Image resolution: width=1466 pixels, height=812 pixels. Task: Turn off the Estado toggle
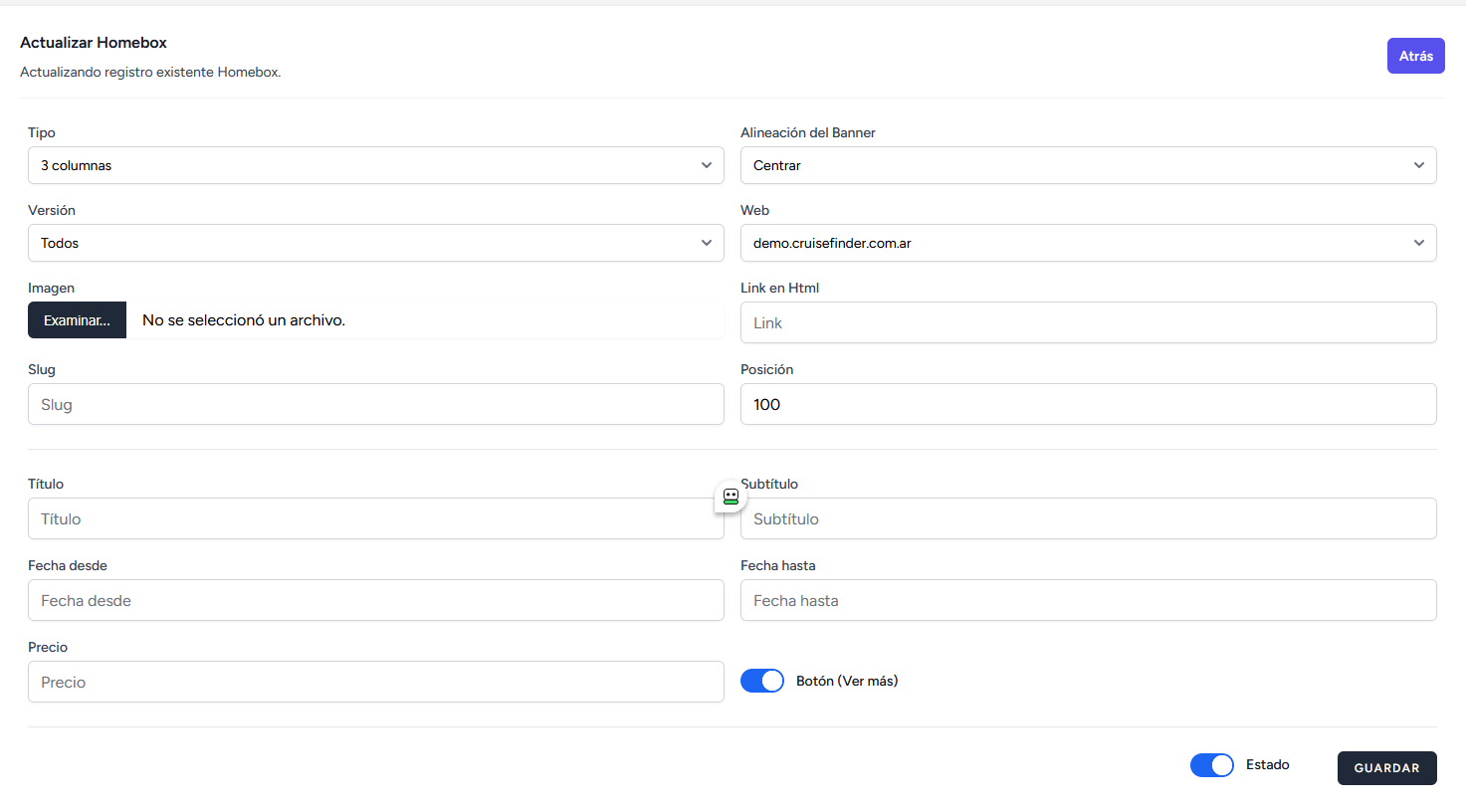coord(1211,764)
